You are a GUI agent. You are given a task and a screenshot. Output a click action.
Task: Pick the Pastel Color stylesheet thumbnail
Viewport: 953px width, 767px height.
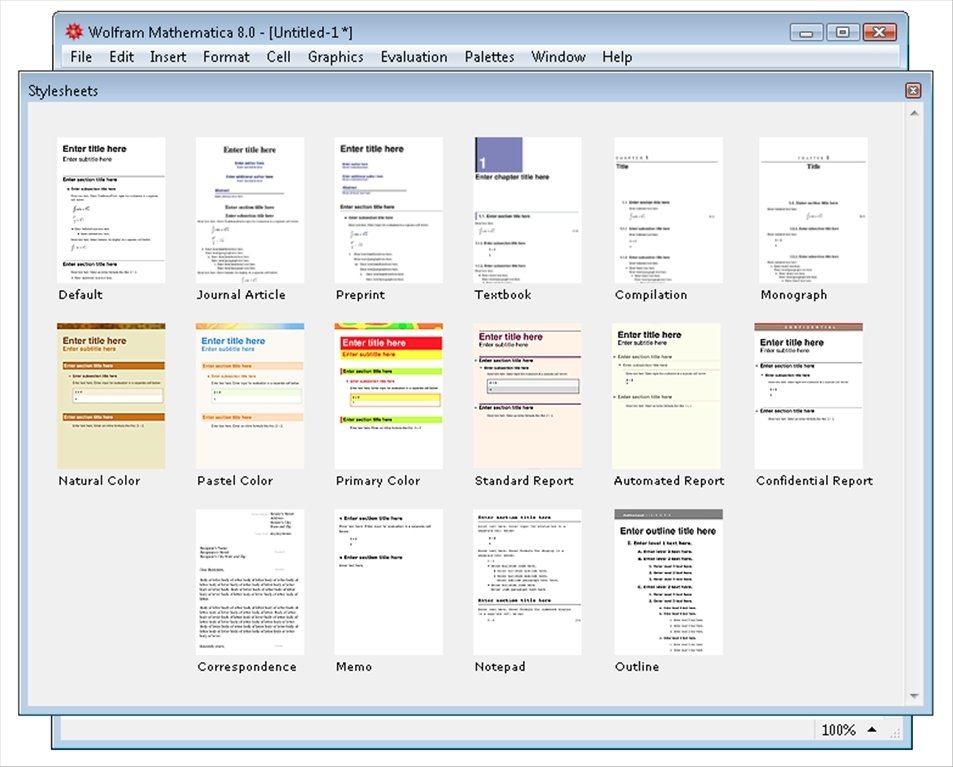point(250,396)
